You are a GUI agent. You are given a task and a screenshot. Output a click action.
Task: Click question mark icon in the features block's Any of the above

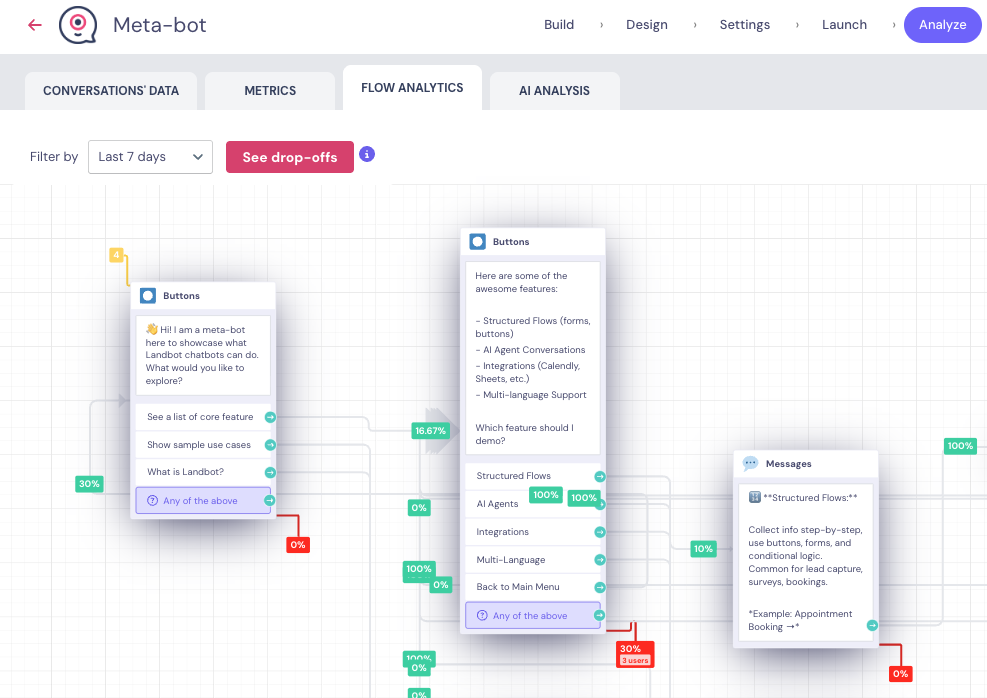[482, 616]
